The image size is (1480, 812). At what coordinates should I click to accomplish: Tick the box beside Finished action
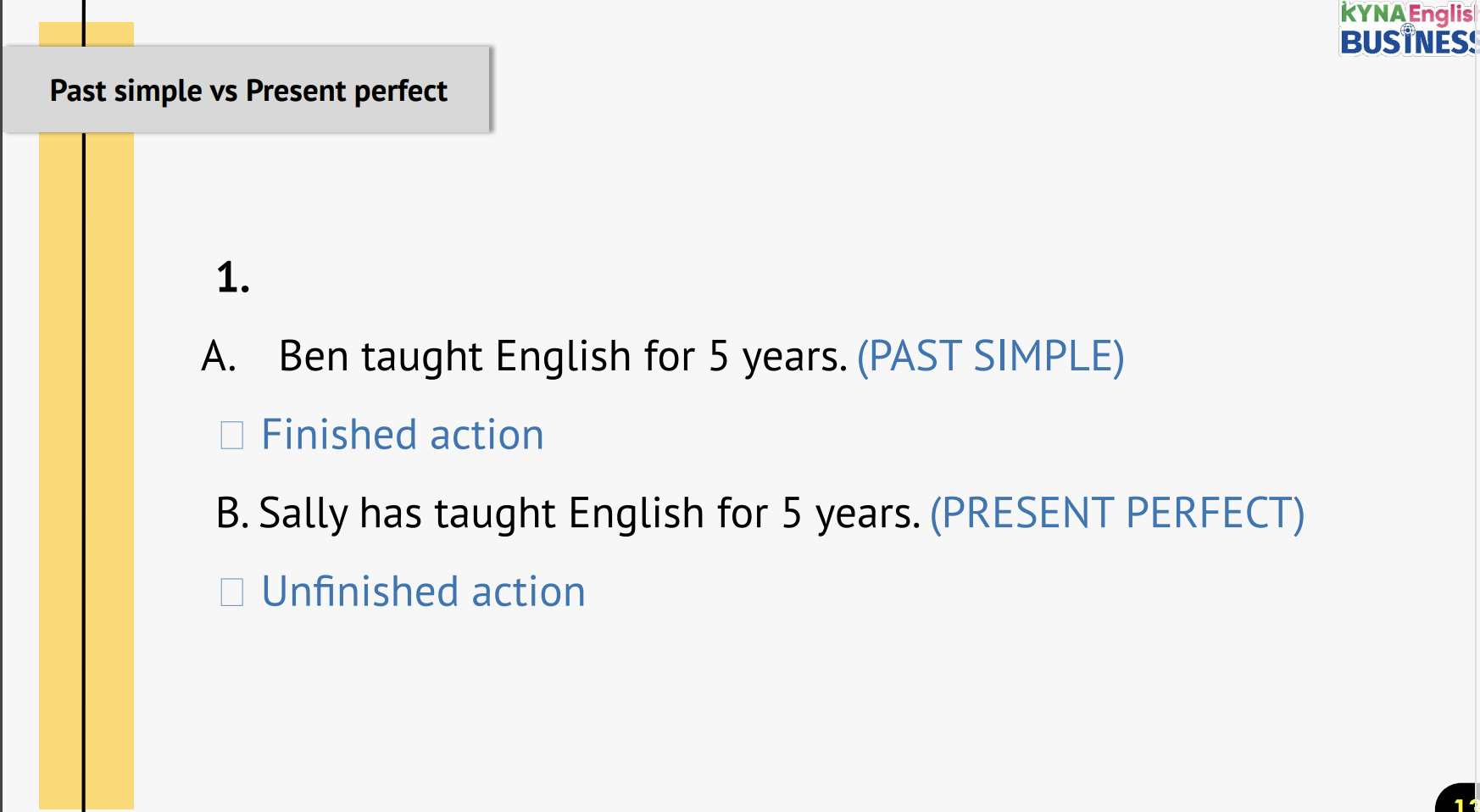tap(231, 436)
